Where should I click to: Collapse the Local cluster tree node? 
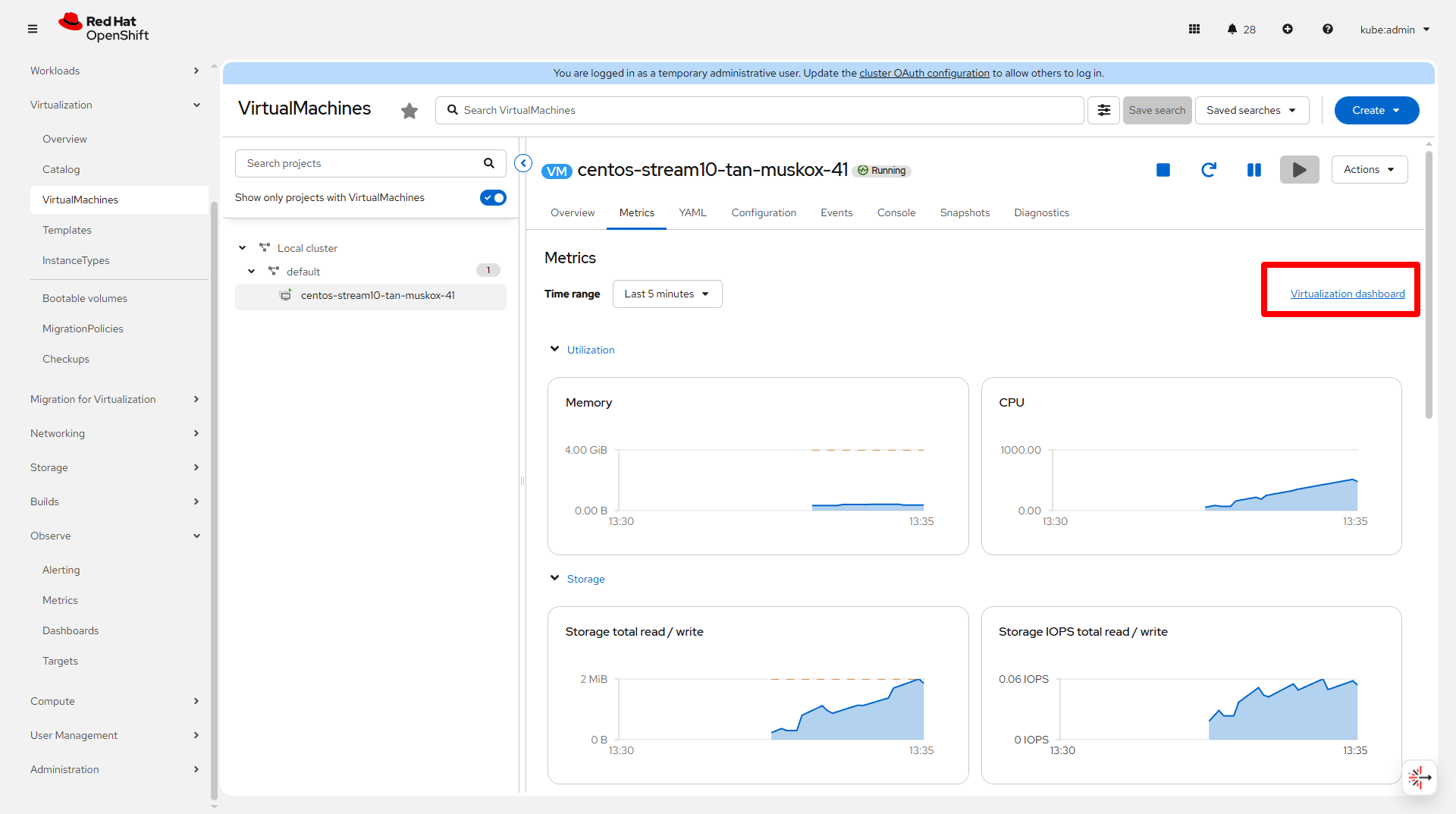click(x=243, y=248)
